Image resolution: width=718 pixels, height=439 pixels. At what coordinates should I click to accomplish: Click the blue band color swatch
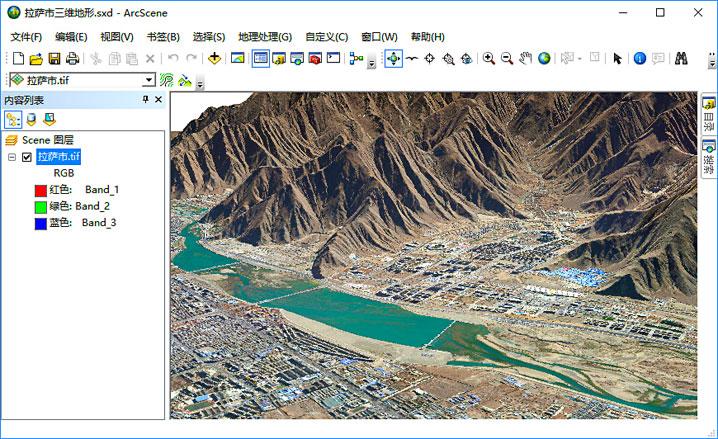coord(41,223)
